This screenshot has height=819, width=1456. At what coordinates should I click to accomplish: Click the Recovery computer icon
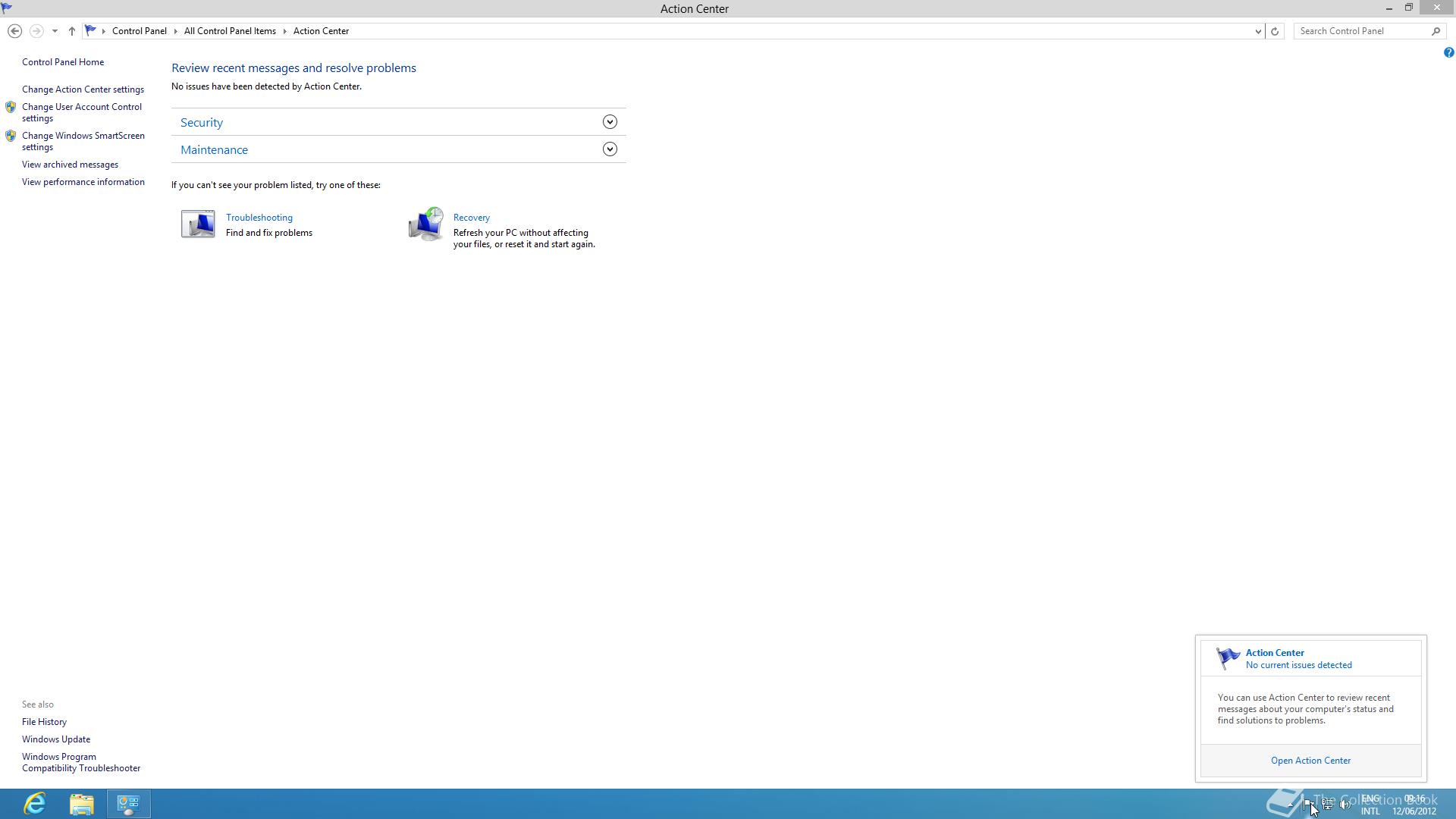point(425,224)
